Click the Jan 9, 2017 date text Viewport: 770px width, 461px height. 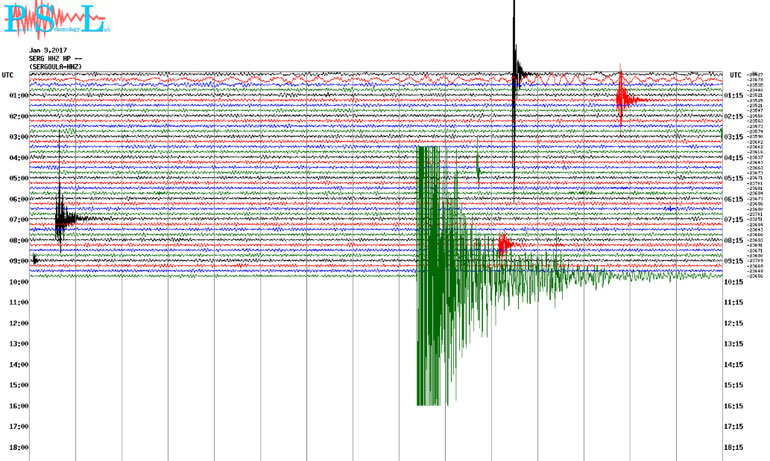point(49,51)
